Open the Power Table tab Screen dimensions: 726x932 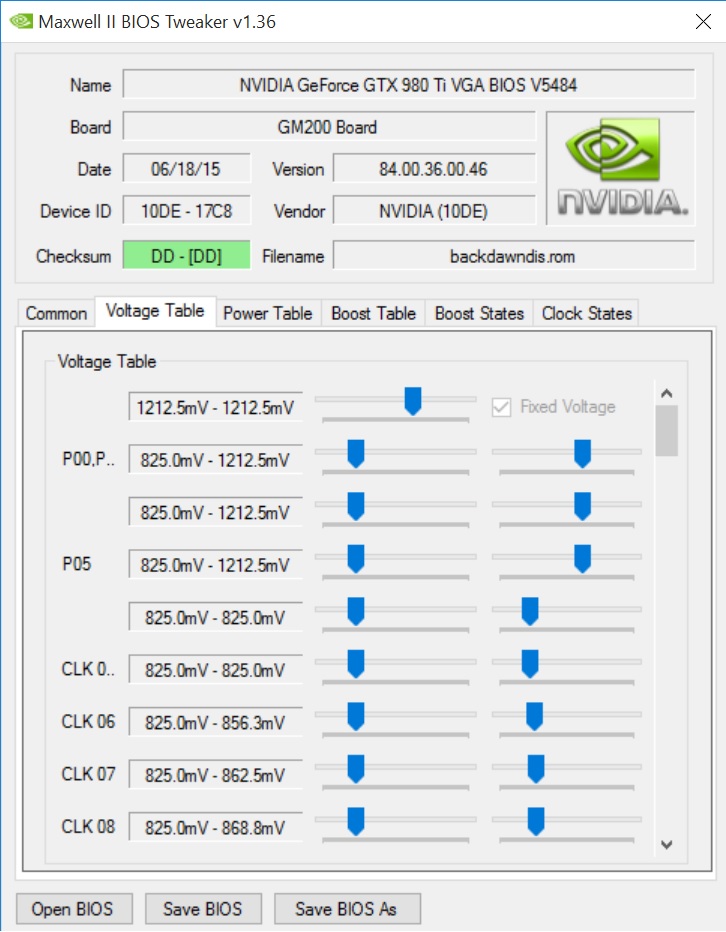click(268, 313)
